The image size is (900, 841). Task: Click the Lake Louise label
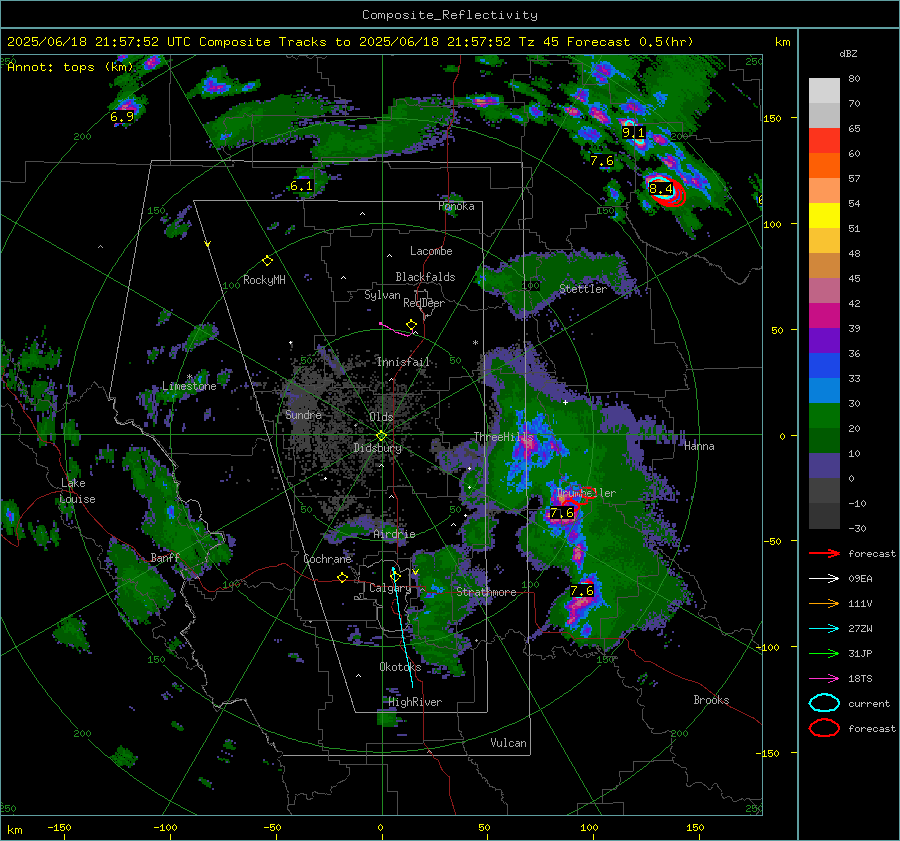pyautogui.click(x=77, y=491)
